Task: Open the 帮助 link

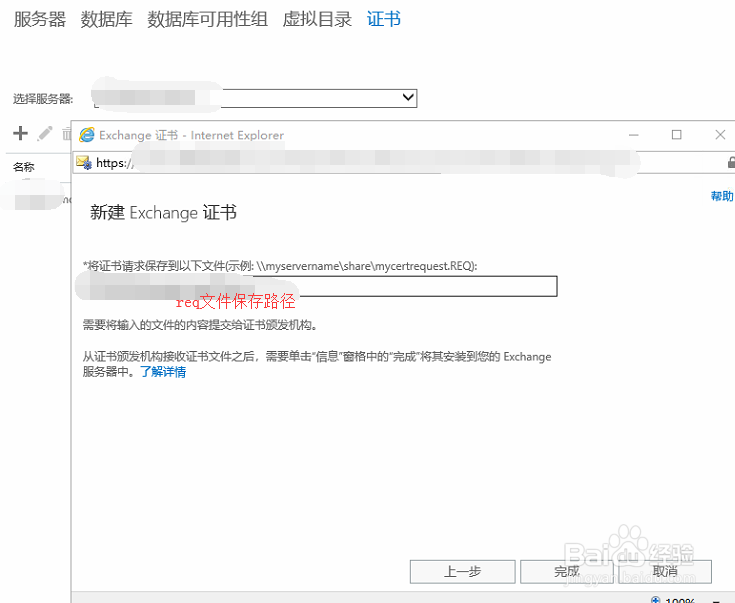Action: point(722,196)
